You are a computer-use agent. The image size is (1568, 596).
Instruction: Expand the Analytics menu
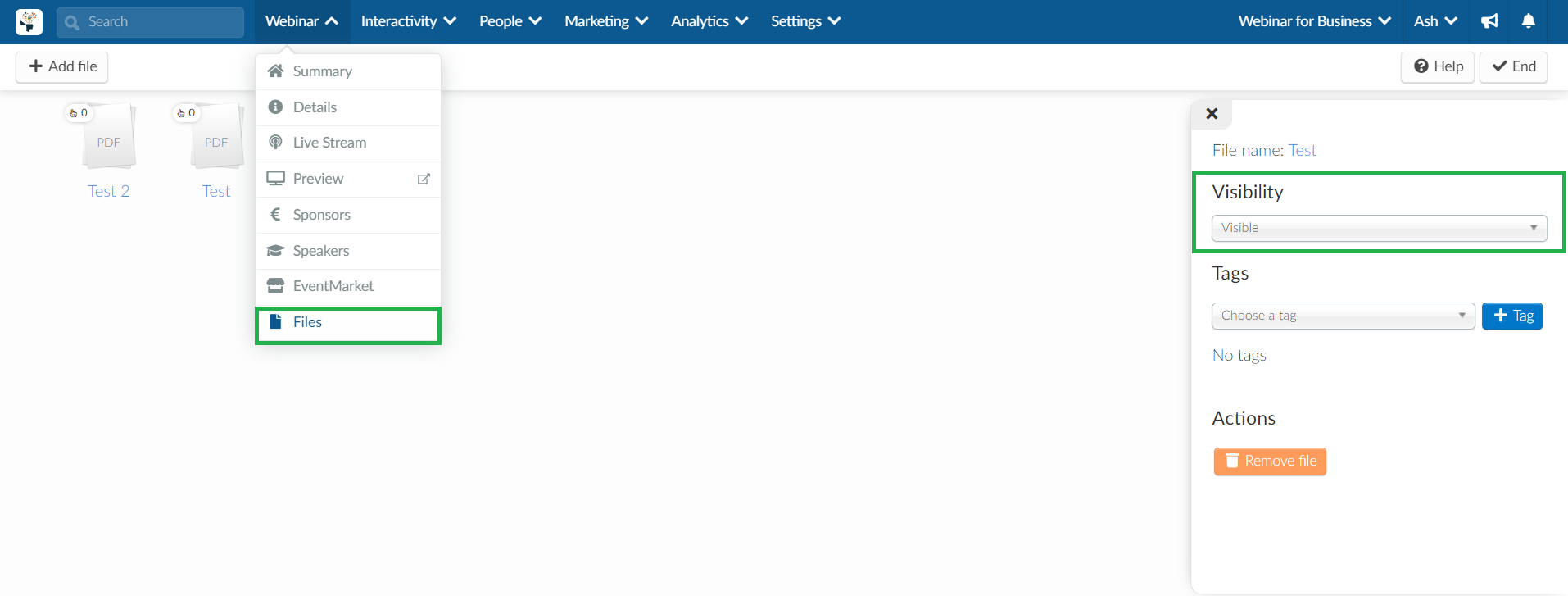point(709,21)
